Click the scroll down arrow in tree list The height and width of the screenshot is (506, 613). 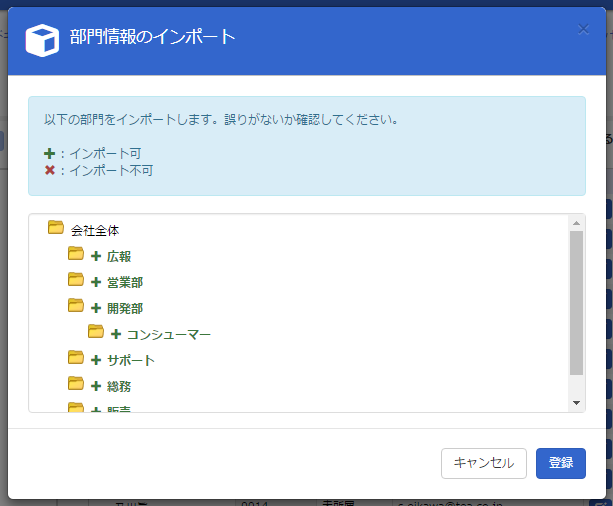click(x=576, y=402)
